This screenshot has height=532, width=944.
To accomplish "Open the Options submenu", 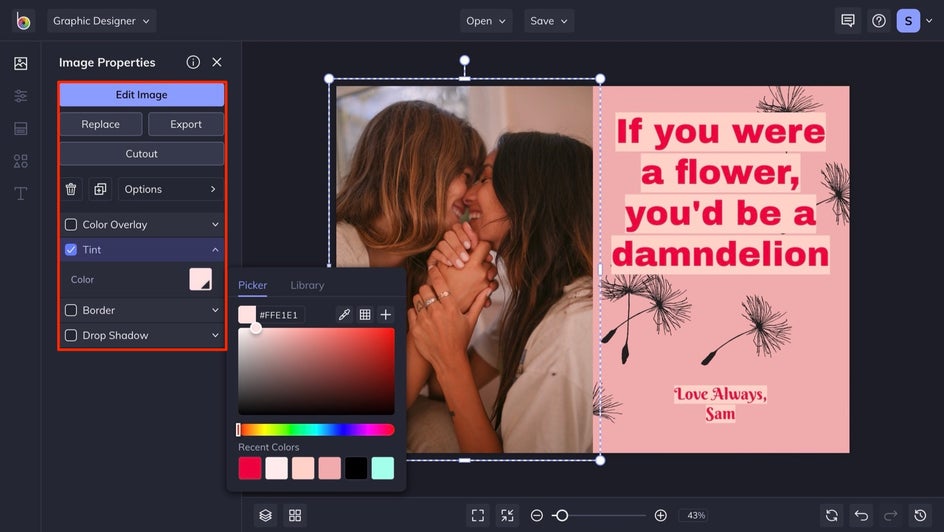I will (x=170, y=189).
